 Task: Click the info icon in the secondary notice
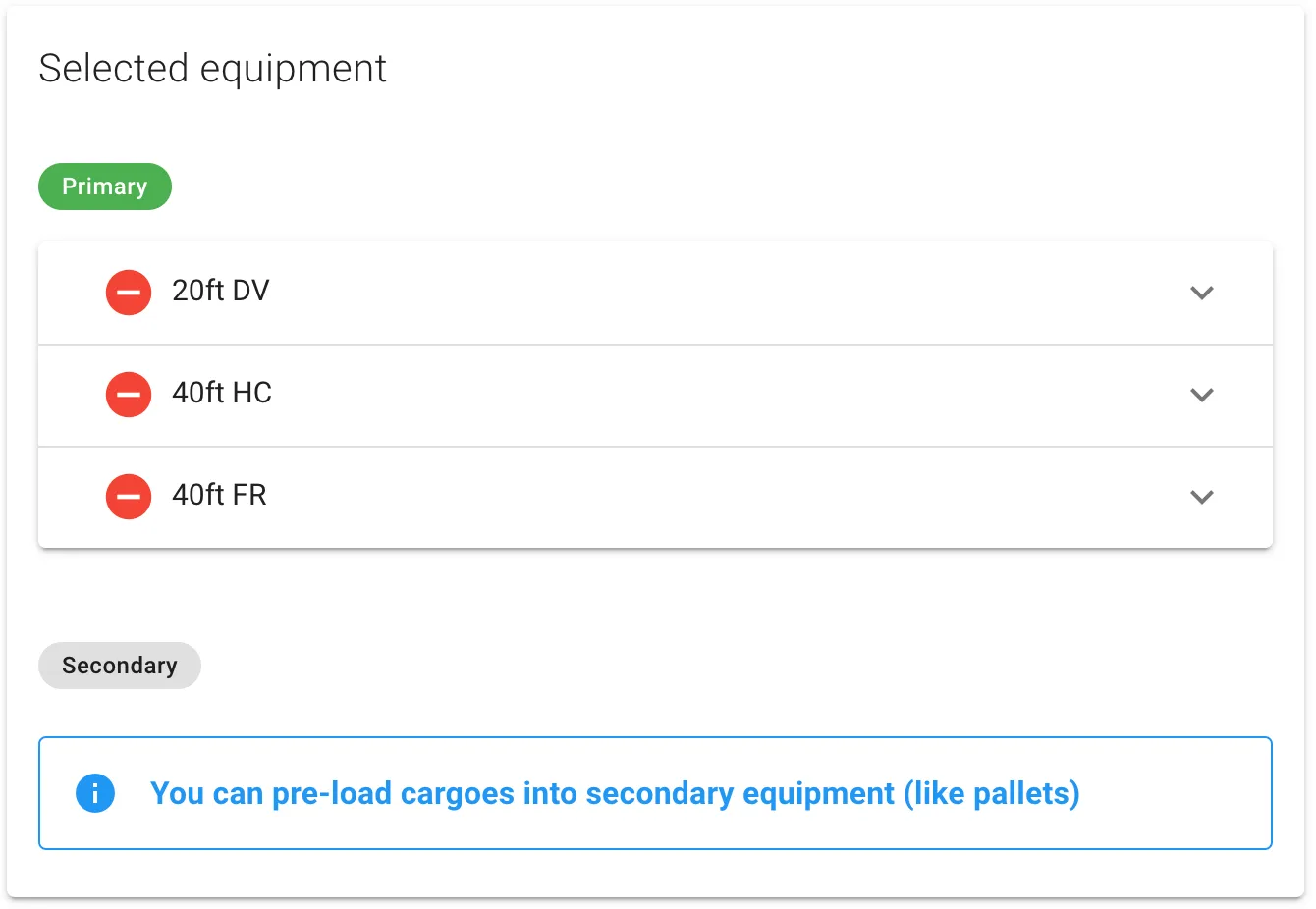(95, 793)
